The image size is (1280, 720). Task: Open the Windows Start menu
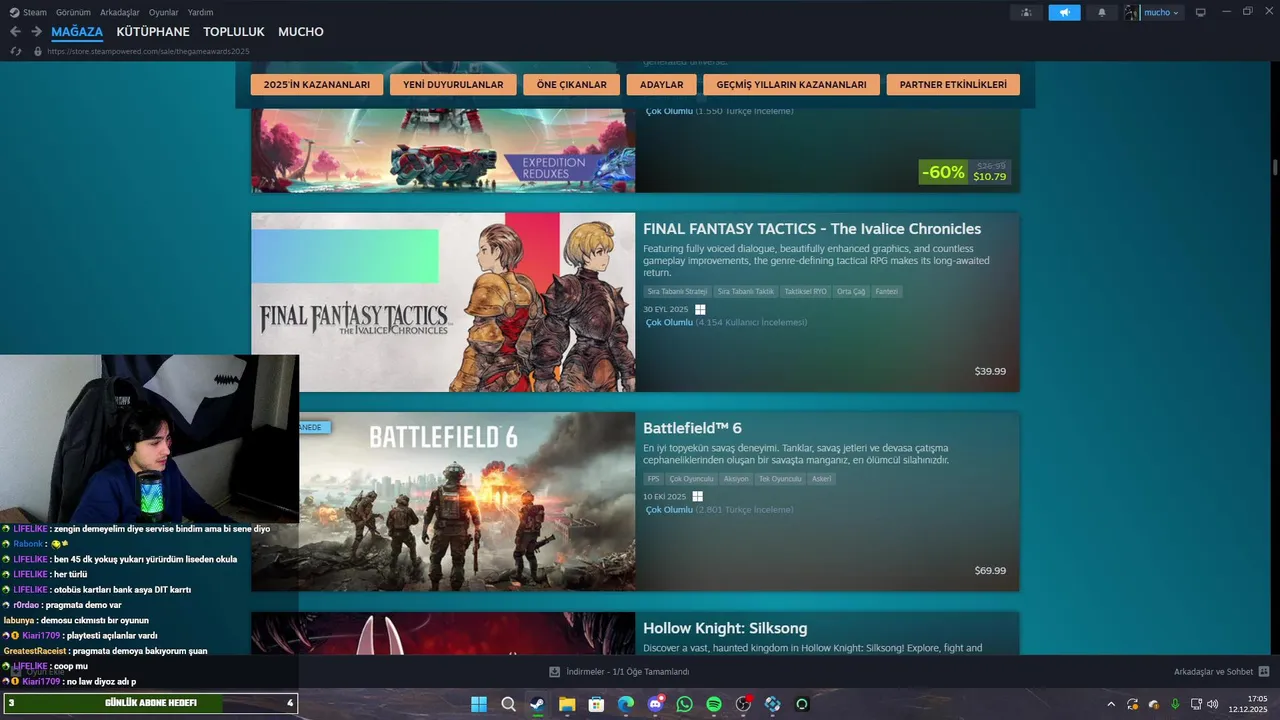479,704
